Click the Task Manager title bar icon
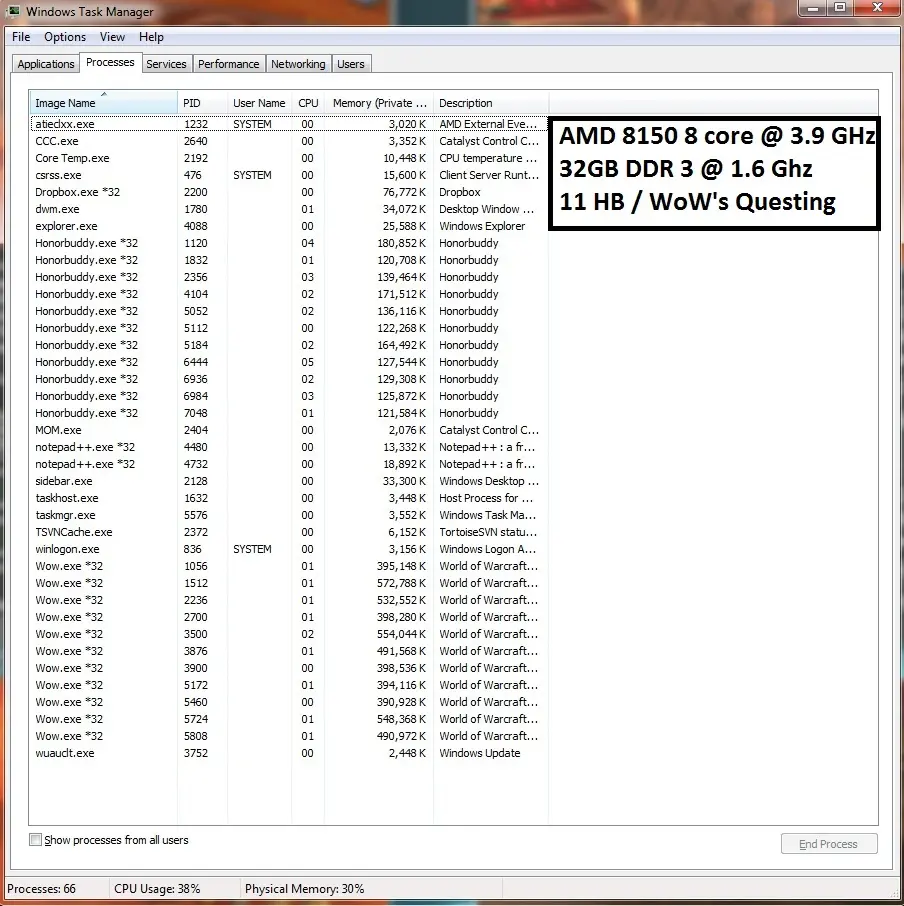The height and width of the screenshot is (906, 904). pyautogui.click(x=13, y=10)
